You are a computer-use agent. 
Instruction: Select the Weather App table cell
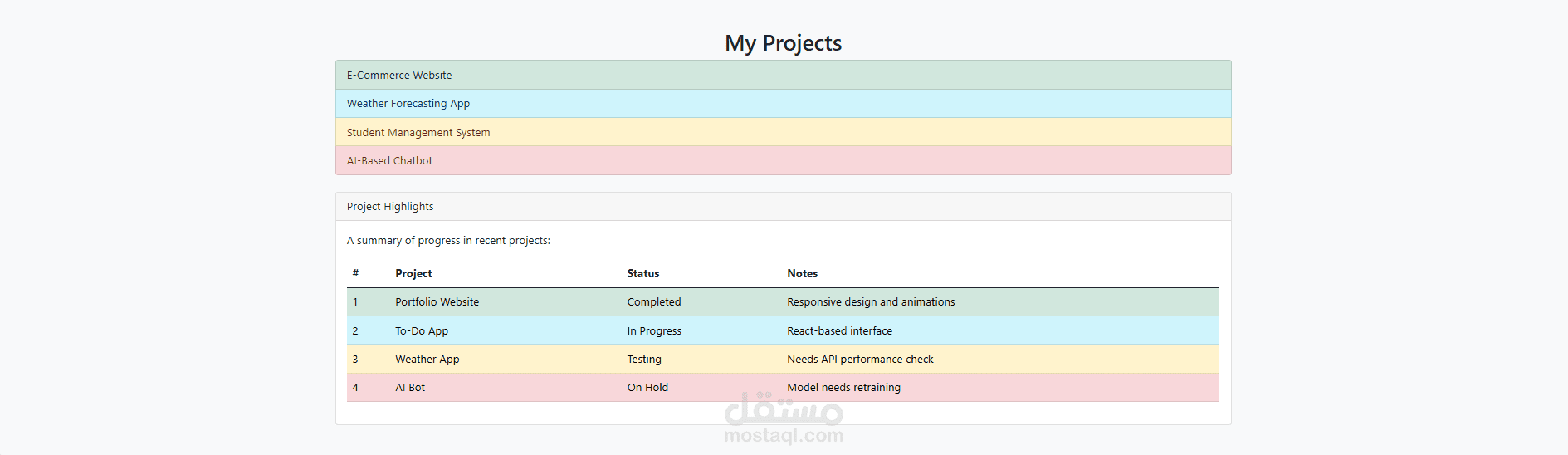click(x=427, y=360)
